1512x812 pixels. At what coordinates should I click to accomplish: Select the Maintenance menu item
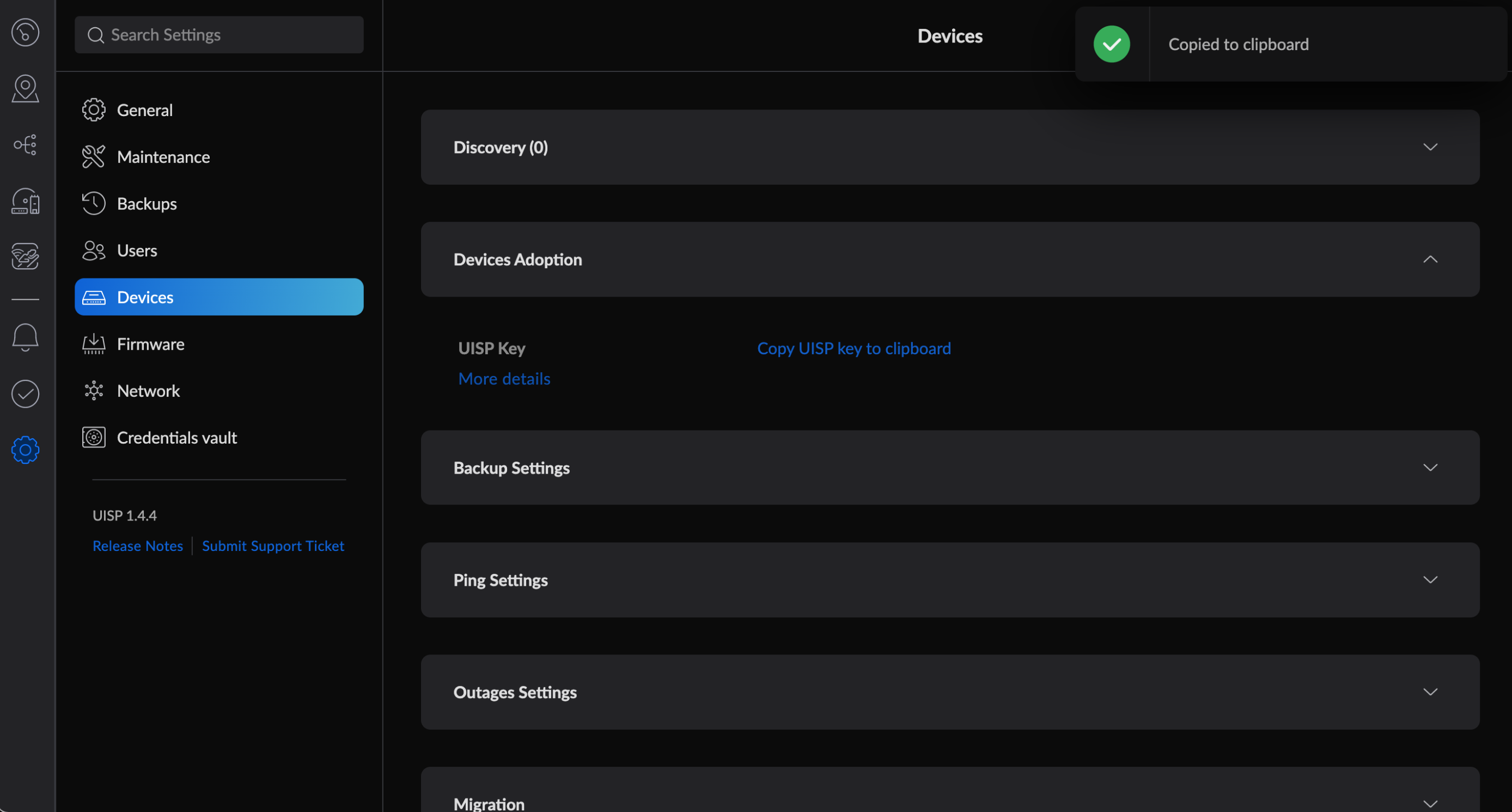tap(163, 157)
